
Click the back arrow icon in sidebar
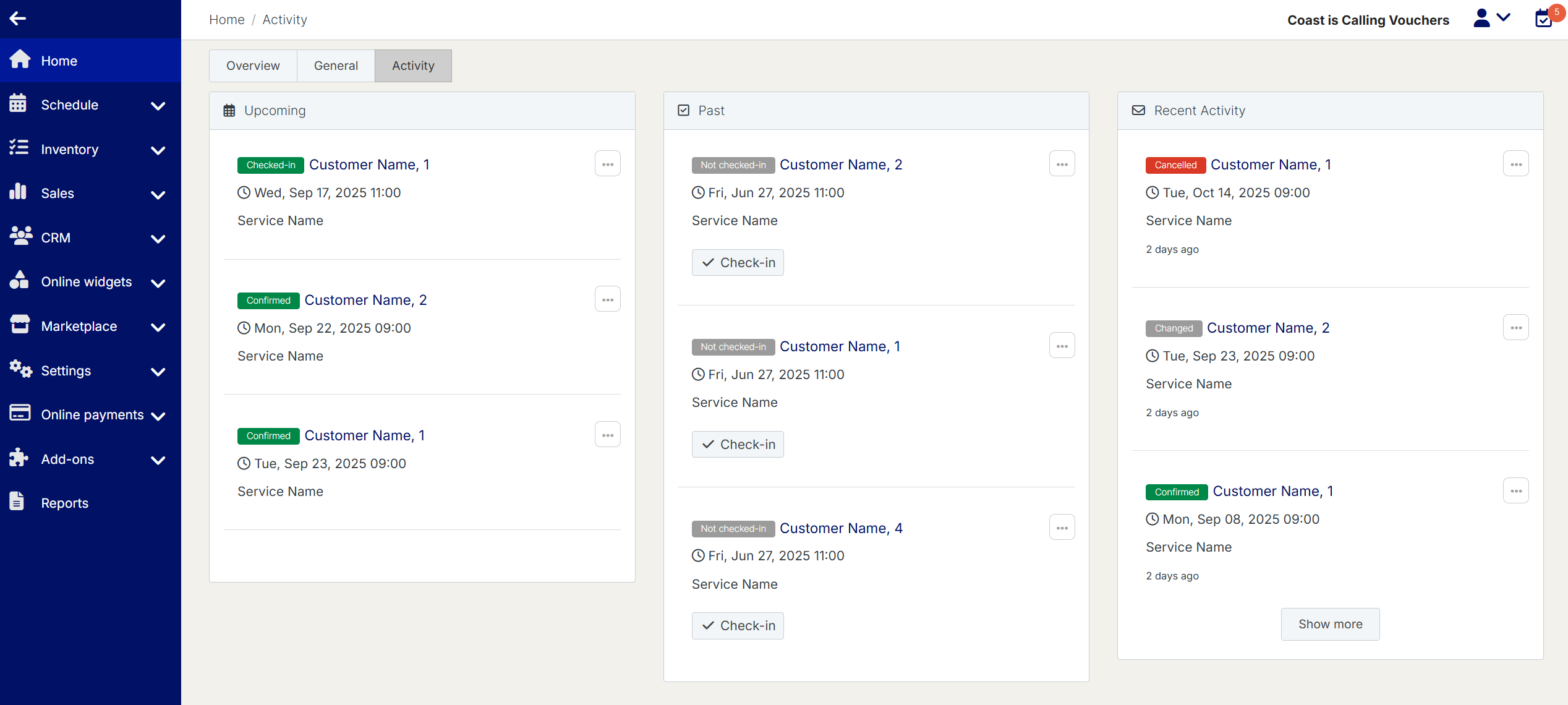point(18,19)
